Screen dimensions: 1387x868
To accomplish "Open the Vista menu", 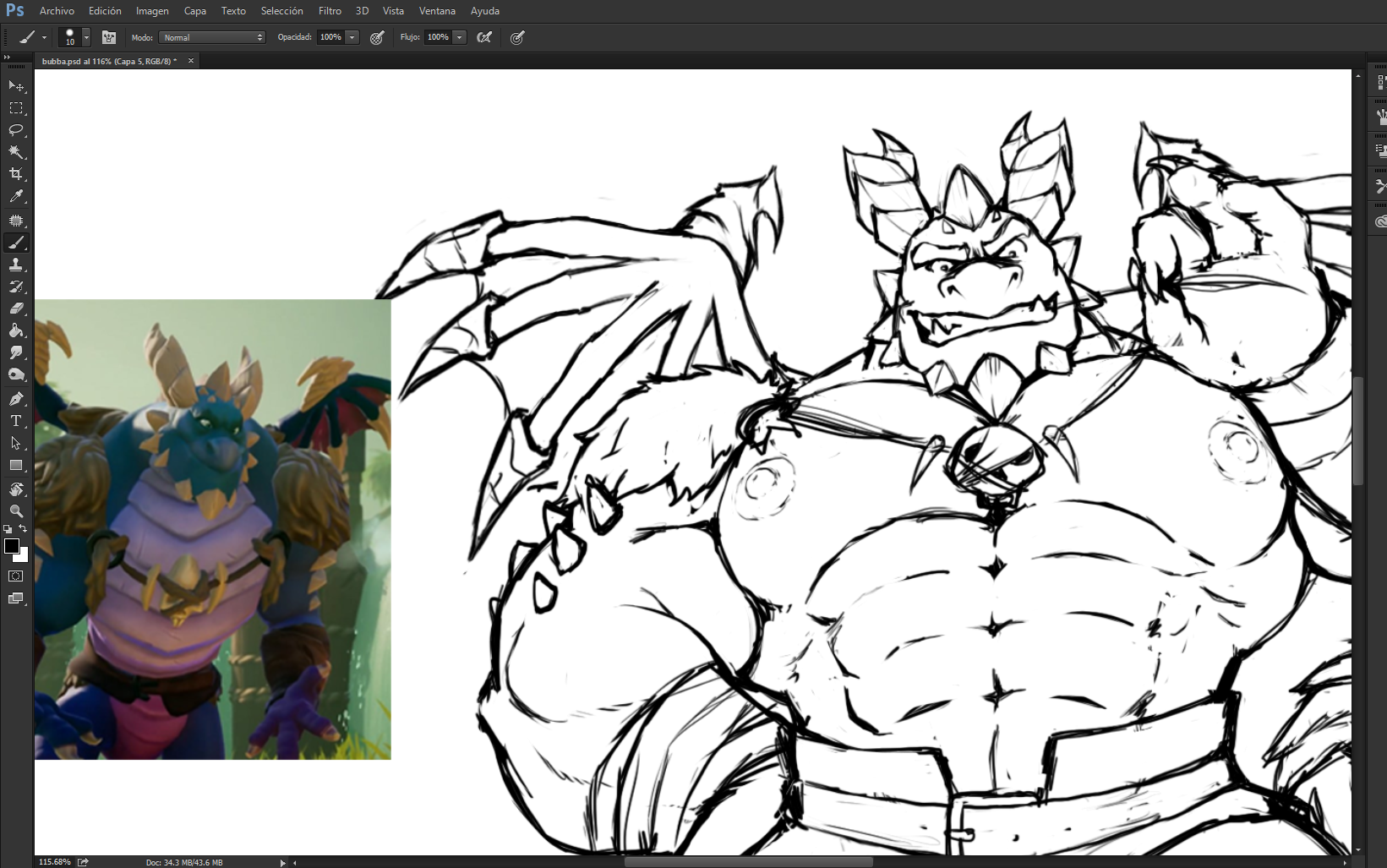I will click(x=393, y=11).
